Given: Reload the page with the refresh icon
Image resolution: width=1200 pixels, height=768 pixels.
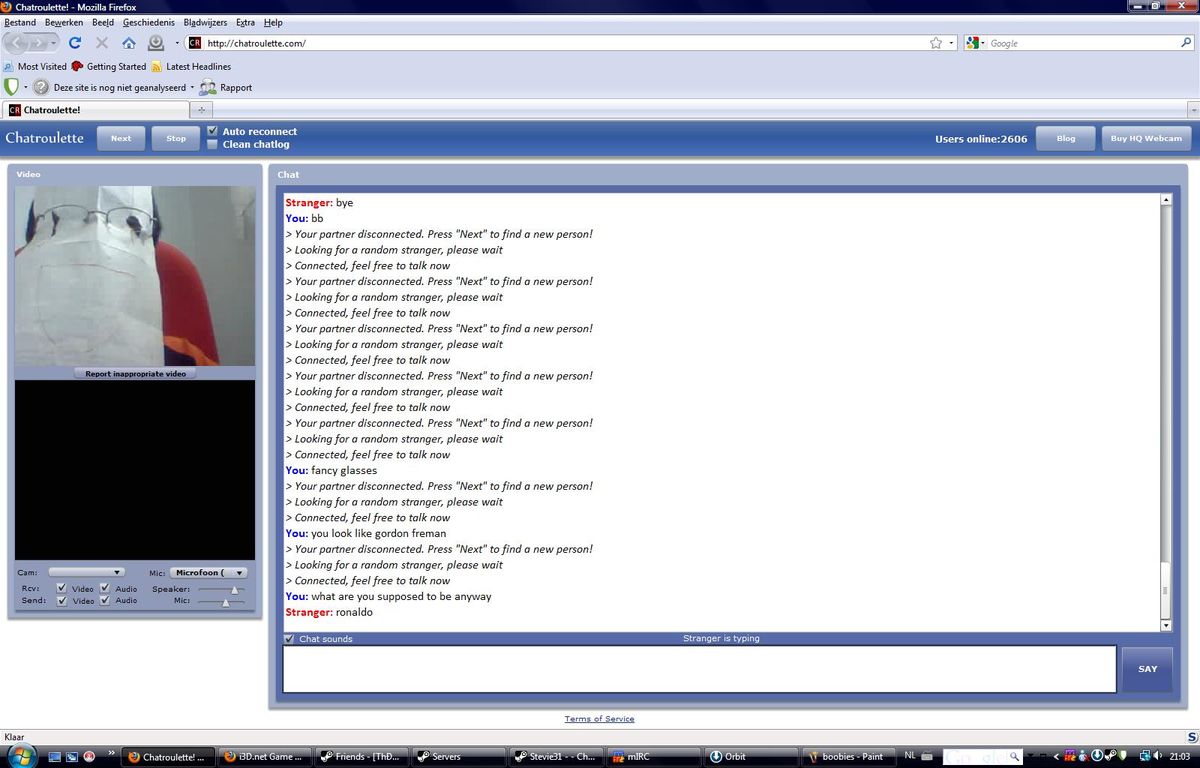Looking at the screenshot, I should pos(75,43).
